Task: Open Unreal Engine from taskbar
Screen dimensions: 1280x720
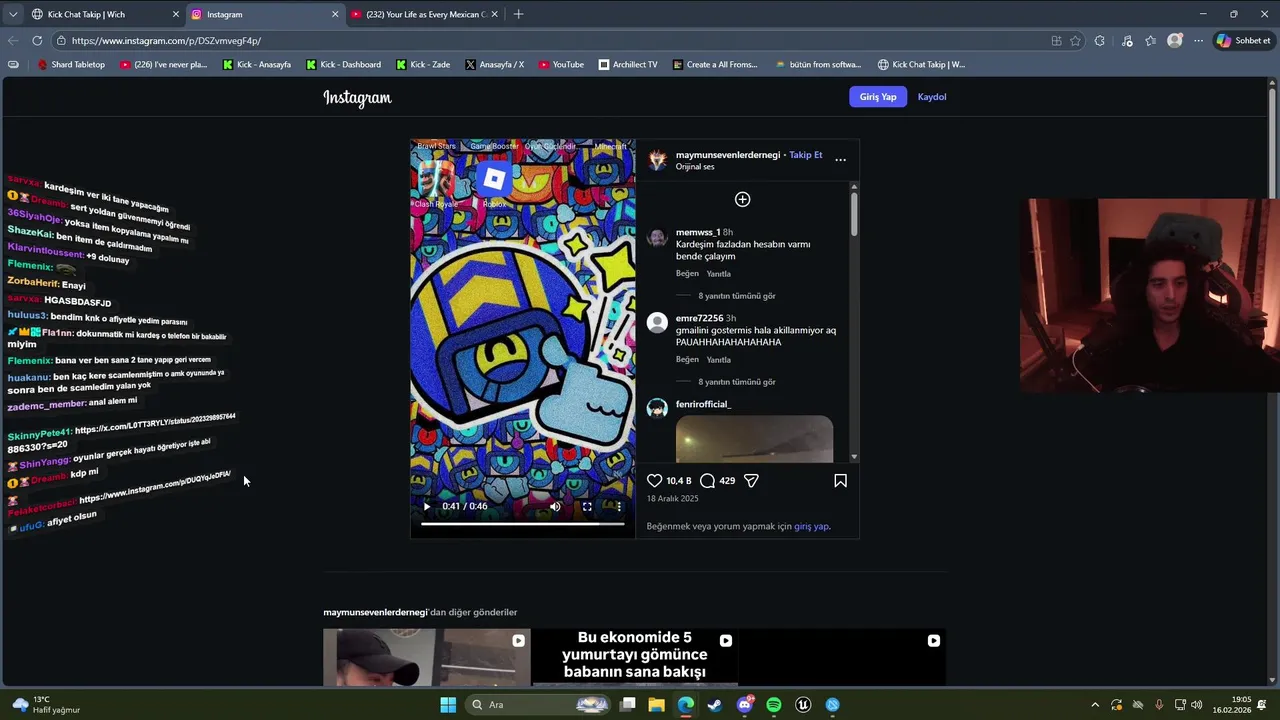Action: tap(802, 705)
